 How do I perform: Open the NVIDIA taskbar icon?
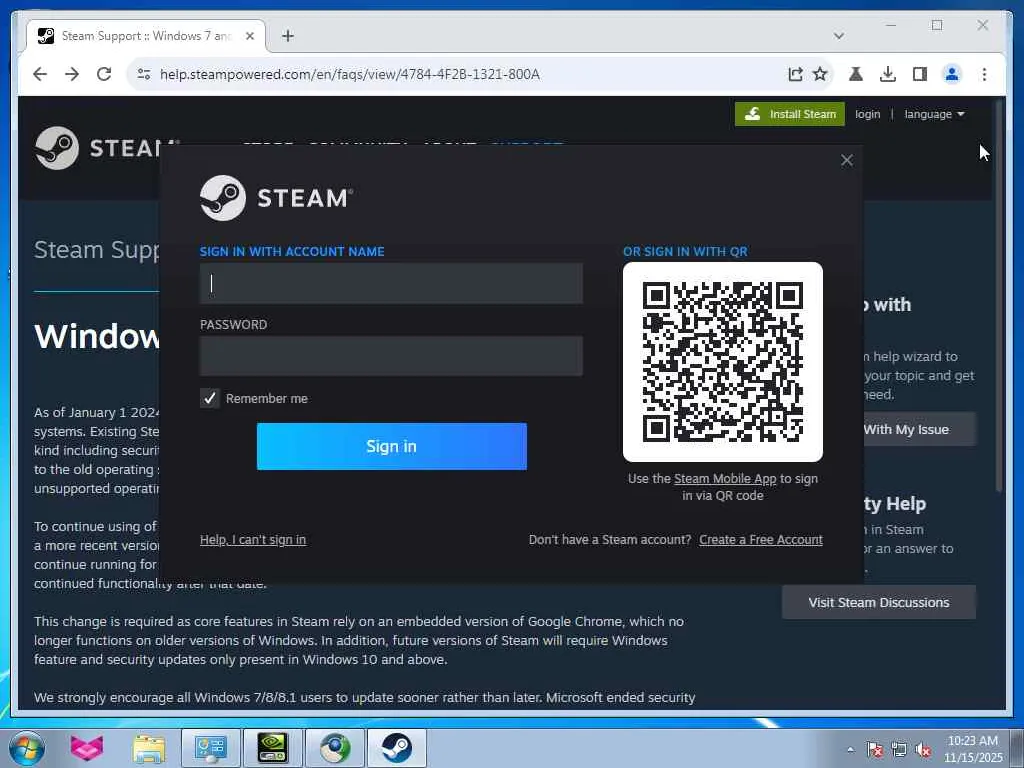272,748
